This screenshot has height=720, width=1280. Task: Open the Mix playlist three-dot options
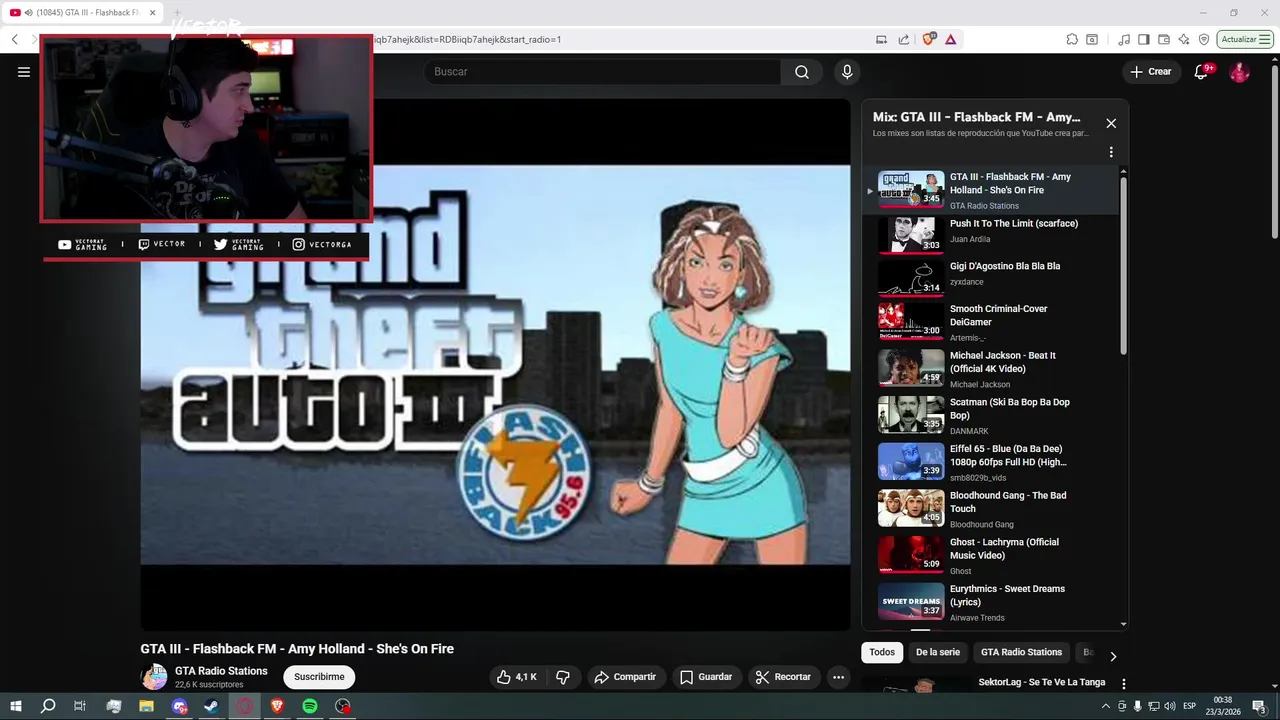coord(1111,153)
